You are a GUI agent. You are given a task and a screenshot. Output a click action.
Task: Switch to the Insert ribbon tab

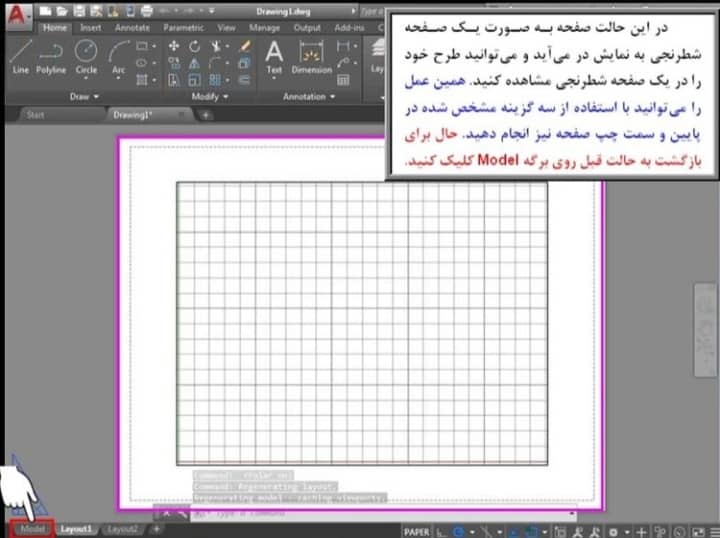coord(90,28)
